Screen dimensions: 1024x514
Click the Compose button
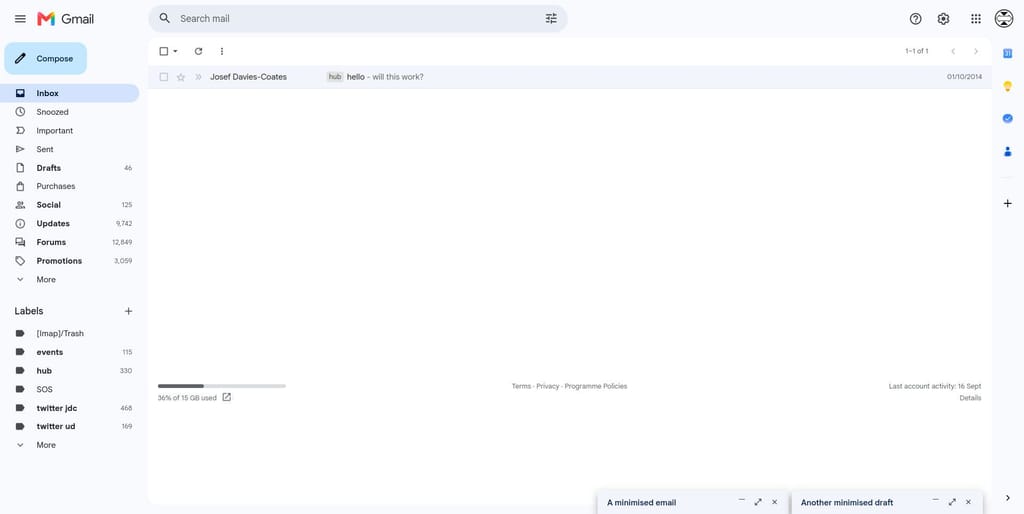pos(46,59)
